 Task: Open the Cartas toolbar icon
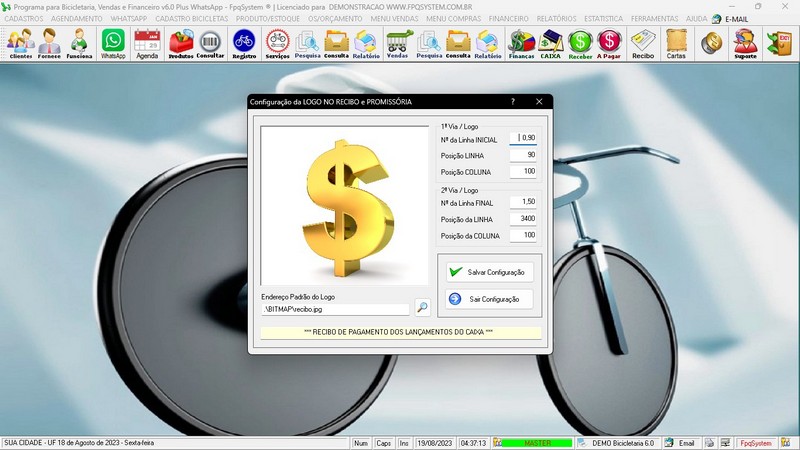pyautogui.click(x=676, y=44)
